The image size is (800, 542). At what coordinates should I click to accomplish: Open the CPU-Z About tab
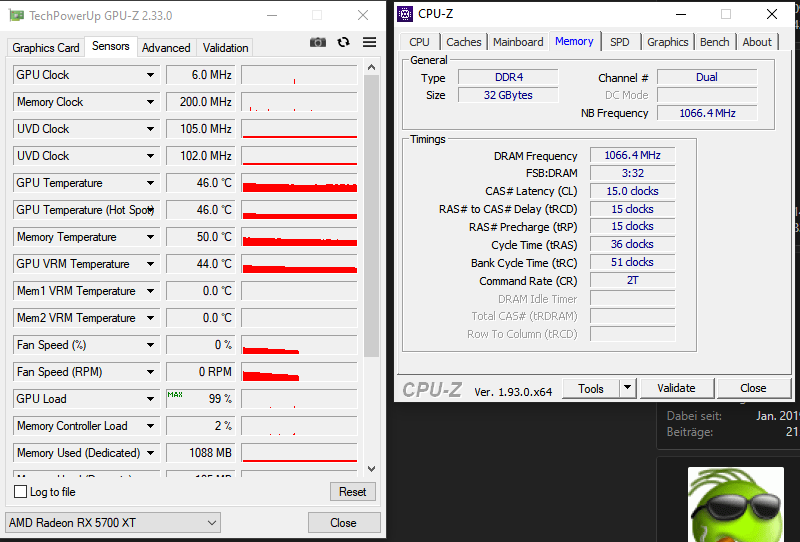[757, 42]
